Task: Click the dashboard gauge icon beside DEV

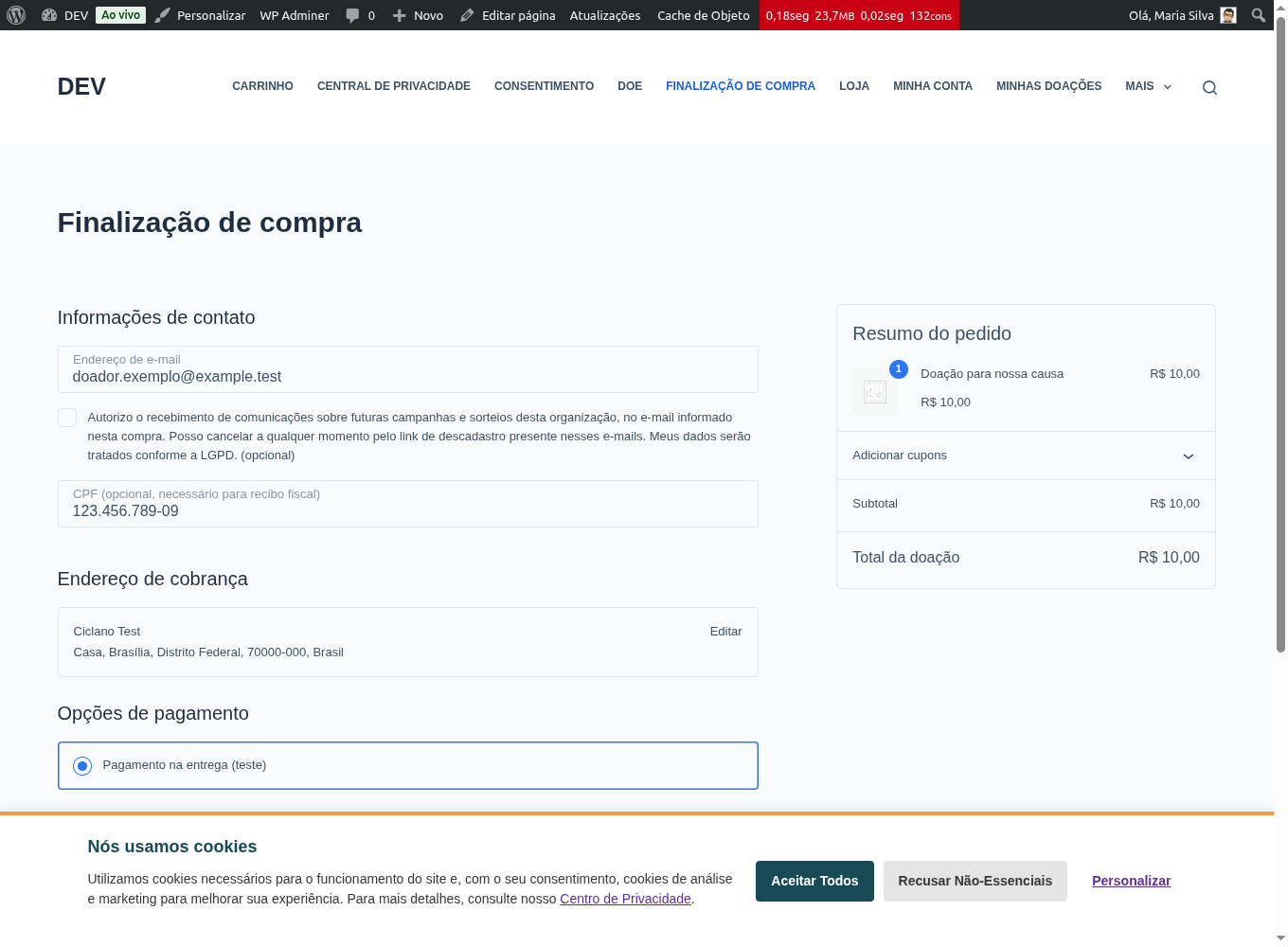Action: (x=49, y=15)
